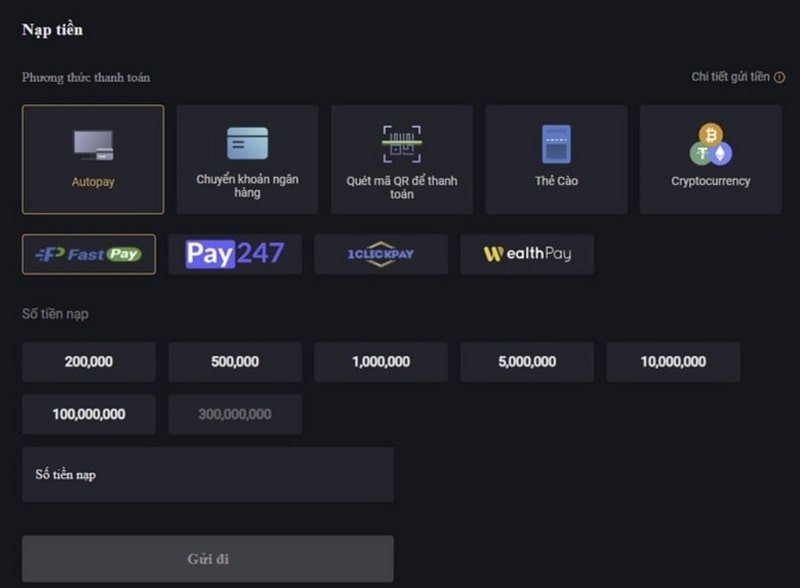Submit with the Gửi đi button
This screenshot has height=588, width=800.
tap(208, 559)
